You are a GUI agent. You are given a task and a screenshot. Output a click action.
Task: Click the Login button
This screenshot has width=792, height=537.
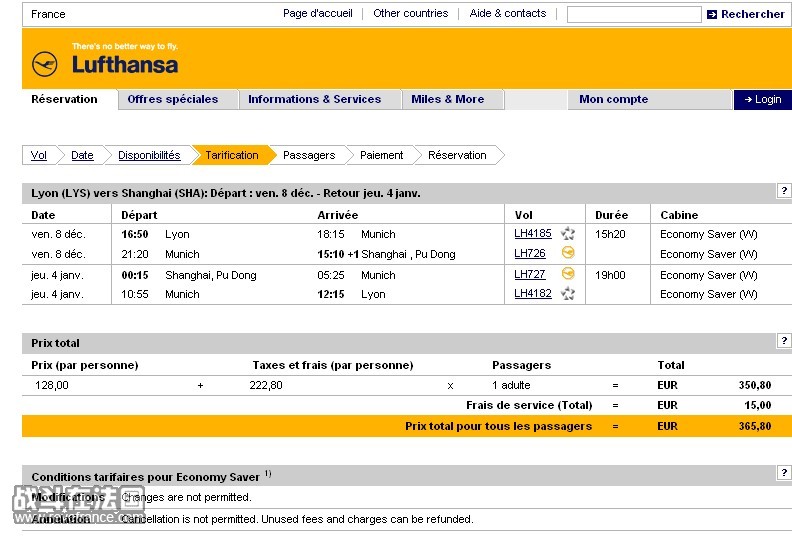(x=763, y=100)
